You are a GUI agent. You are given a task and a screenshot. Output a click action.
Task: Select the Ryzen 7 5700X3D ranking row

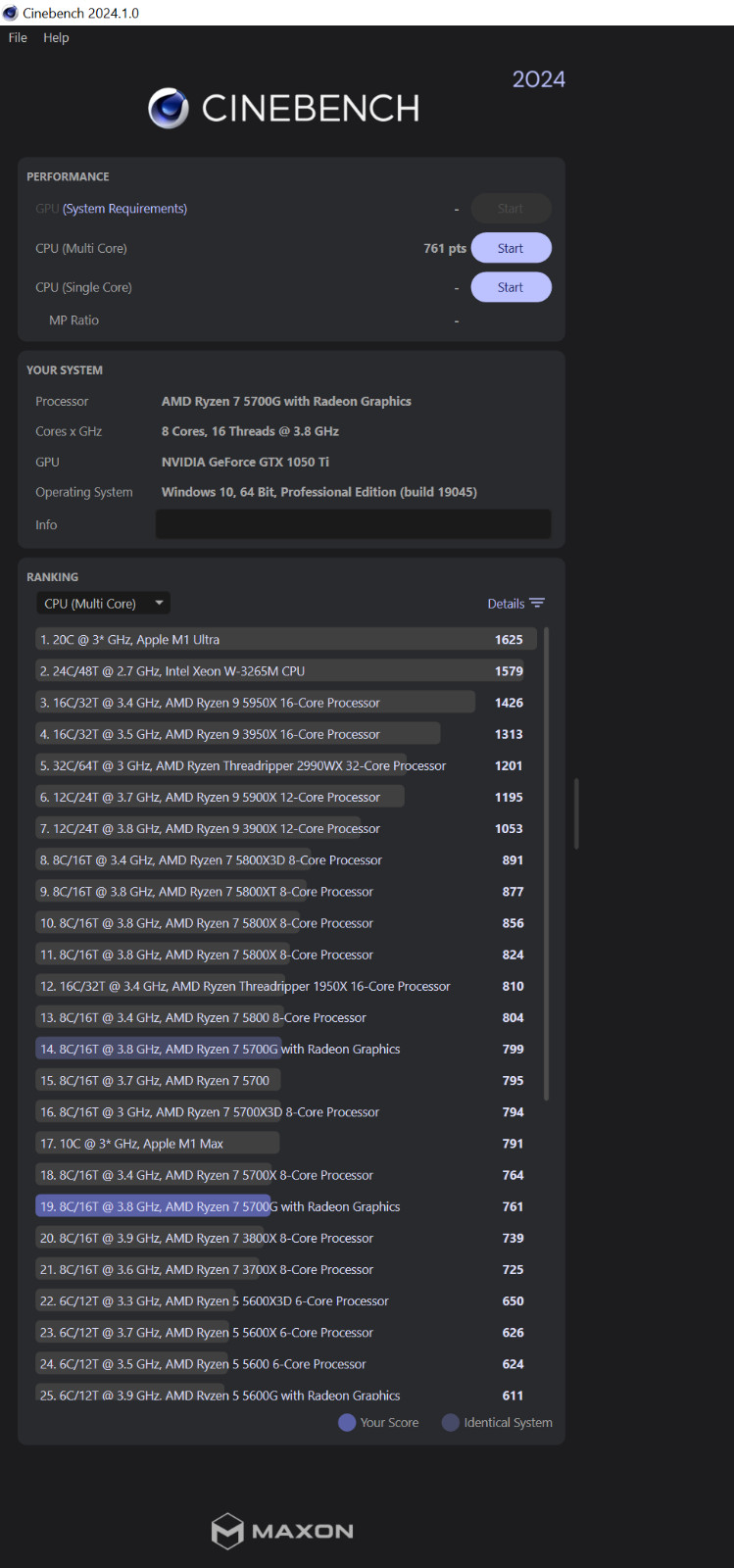tap(286, 1112)
